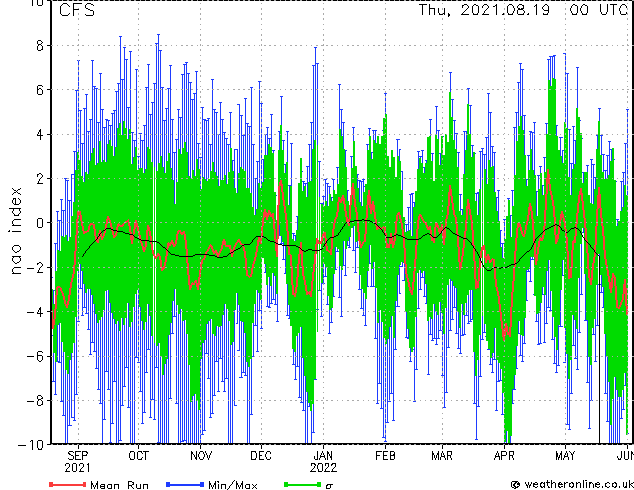Screen dimensions: 634x490
Task: Click the Mean Run legend label
Action: click(119, 484)
